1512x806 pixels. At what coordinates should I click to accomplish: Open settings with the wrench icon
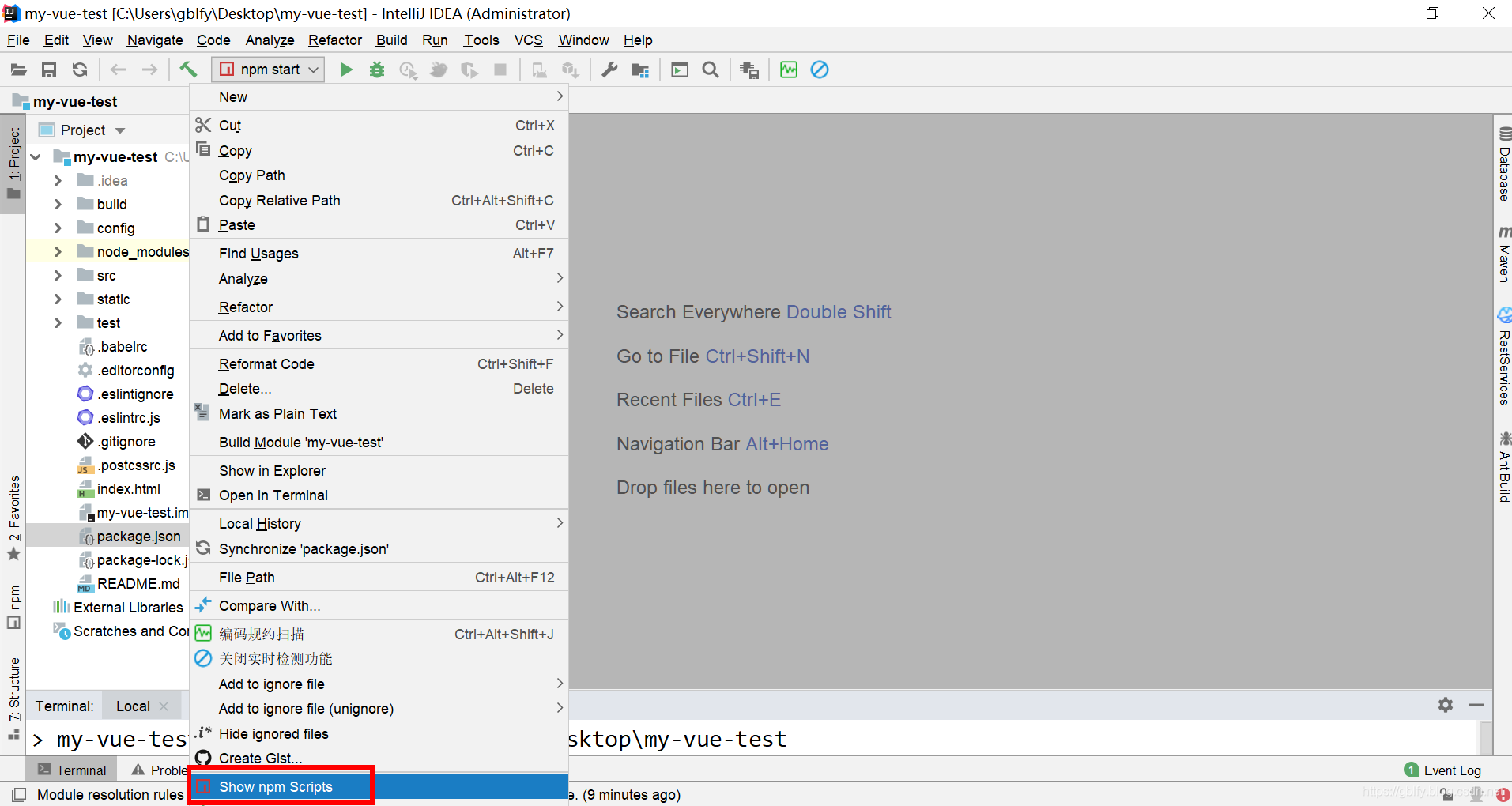point(609,70)
